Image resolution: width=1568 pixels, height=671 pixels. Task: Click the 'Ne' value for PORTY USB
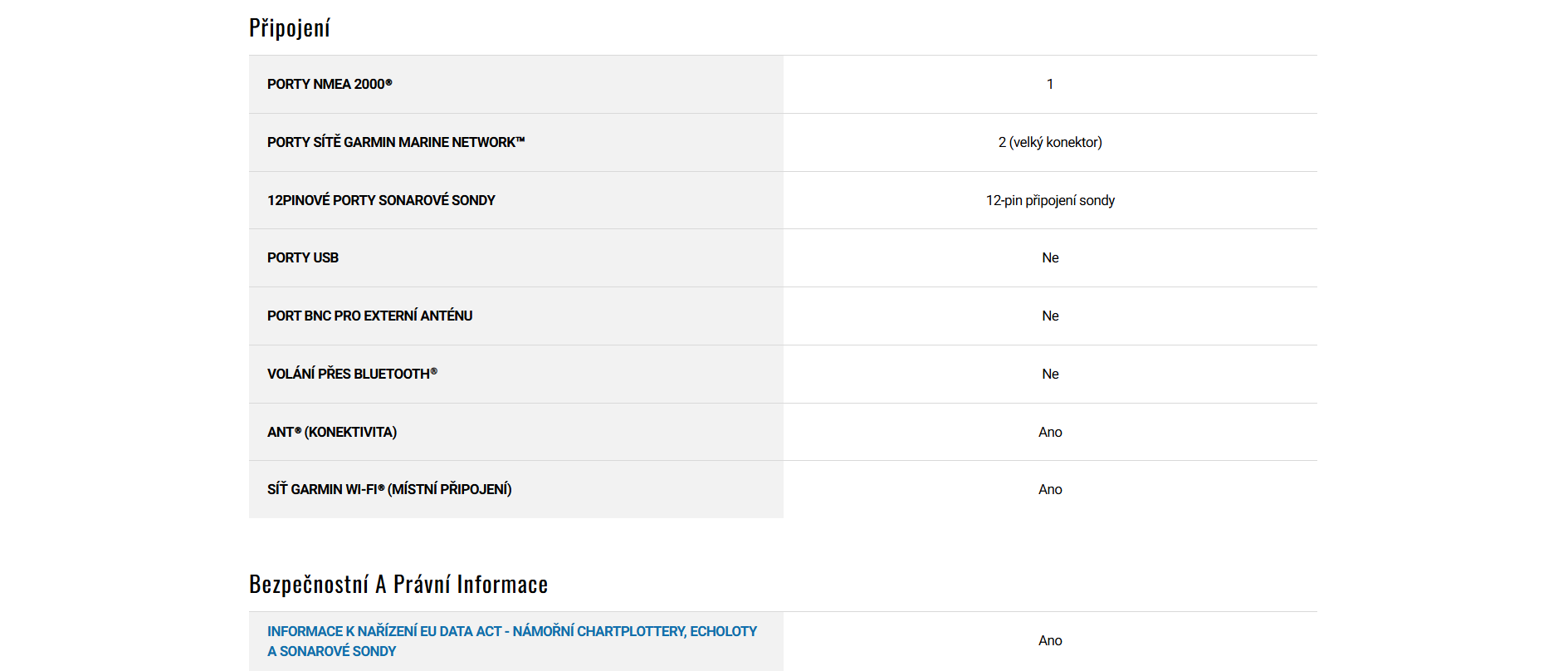click(x=1050, y=257)
